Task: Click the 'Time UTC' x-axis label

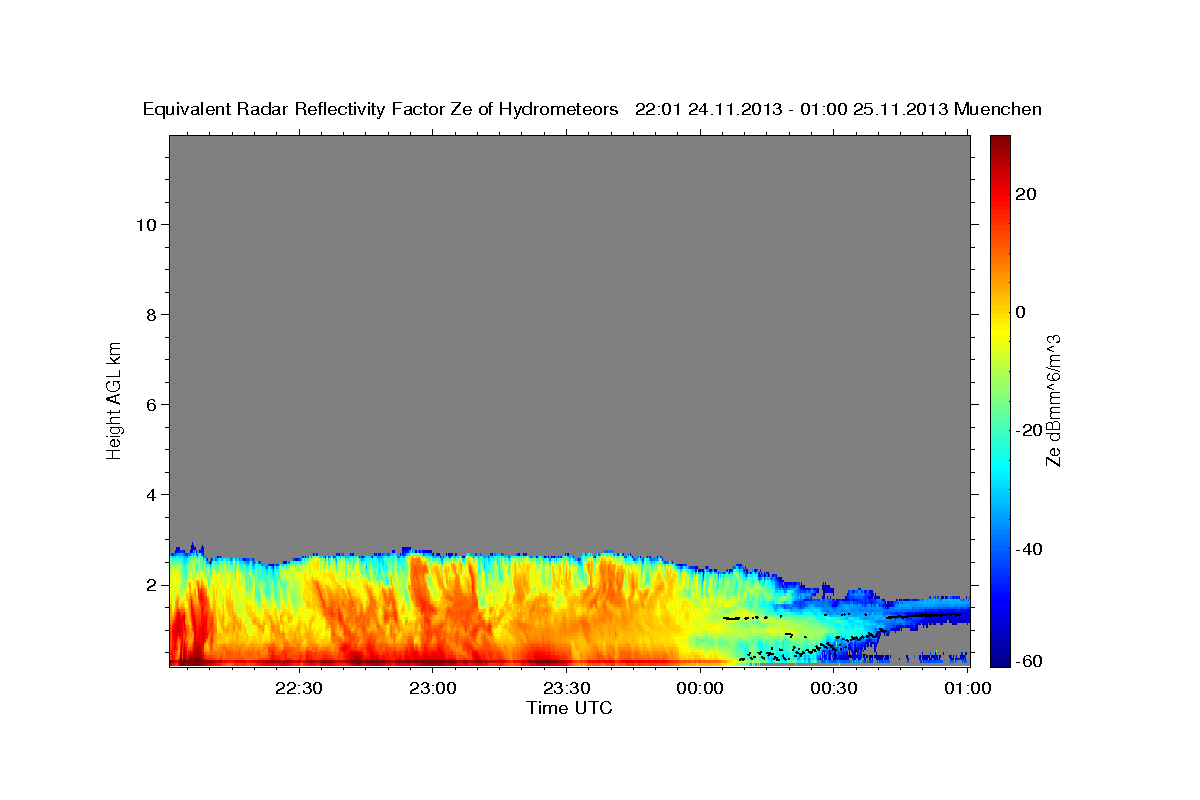Action: [x=569, y=708]
